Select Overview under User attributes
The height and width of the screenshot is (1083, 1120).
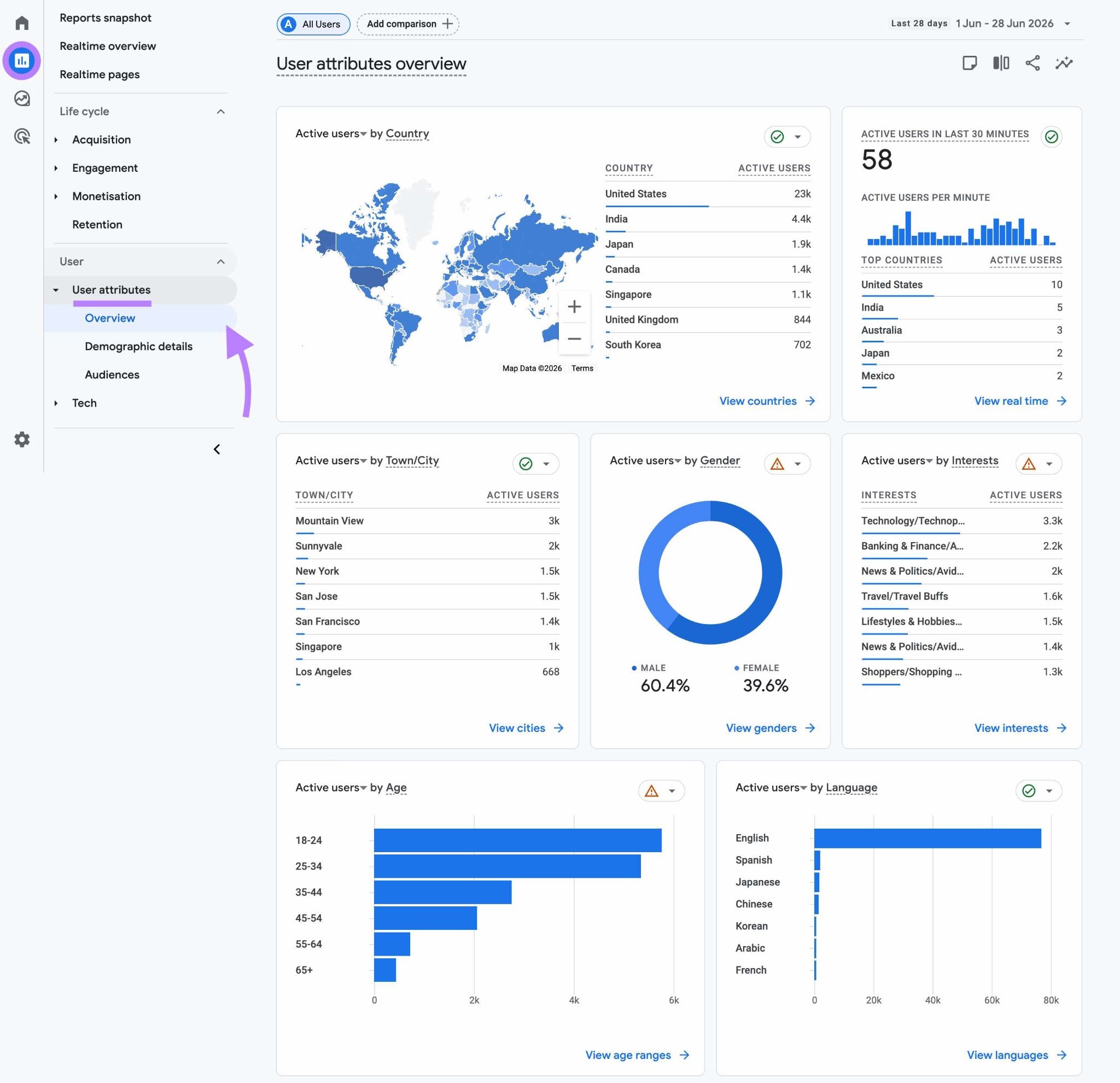(x=110, y=318)
